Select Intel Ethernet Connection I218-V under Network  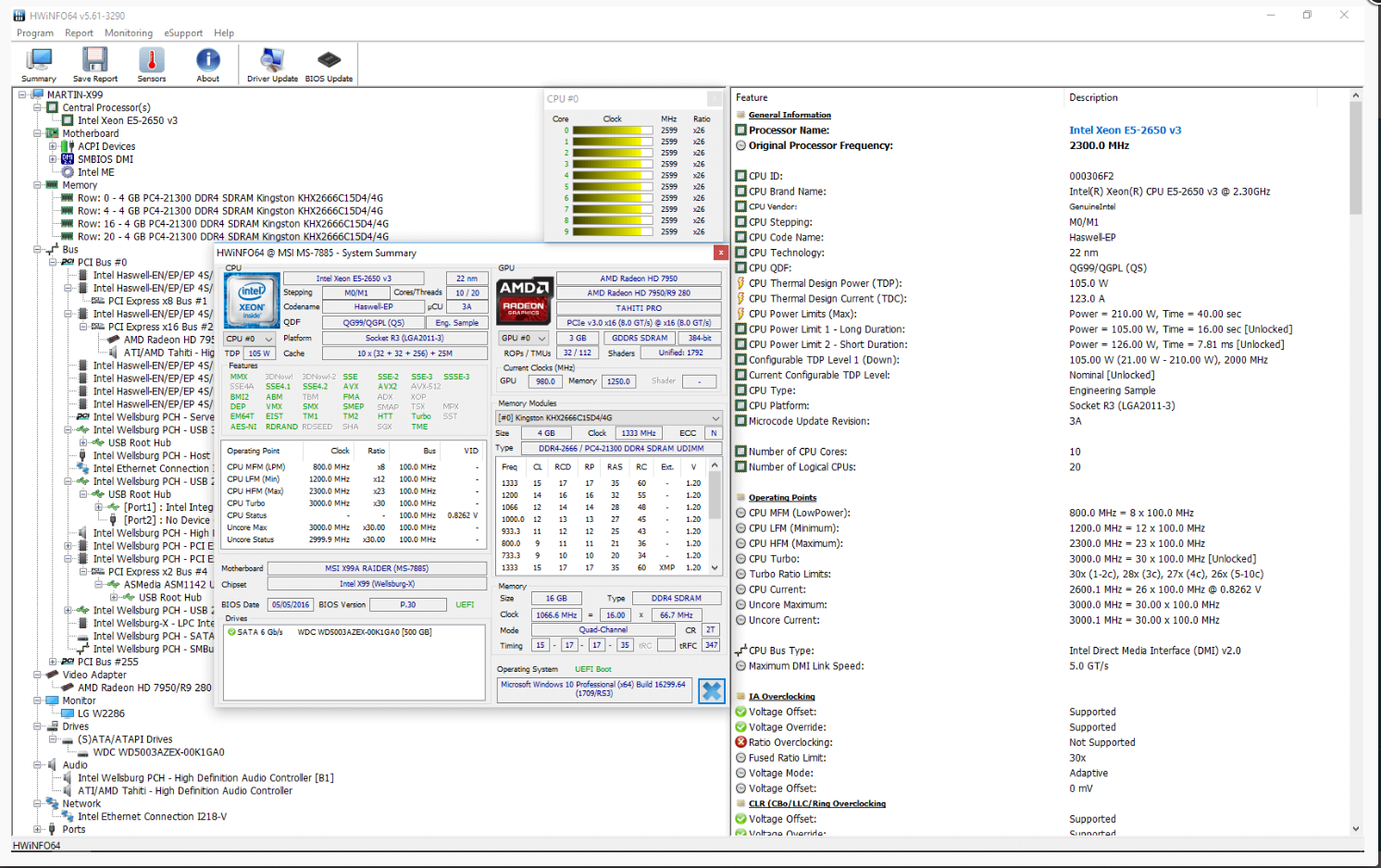152,817
